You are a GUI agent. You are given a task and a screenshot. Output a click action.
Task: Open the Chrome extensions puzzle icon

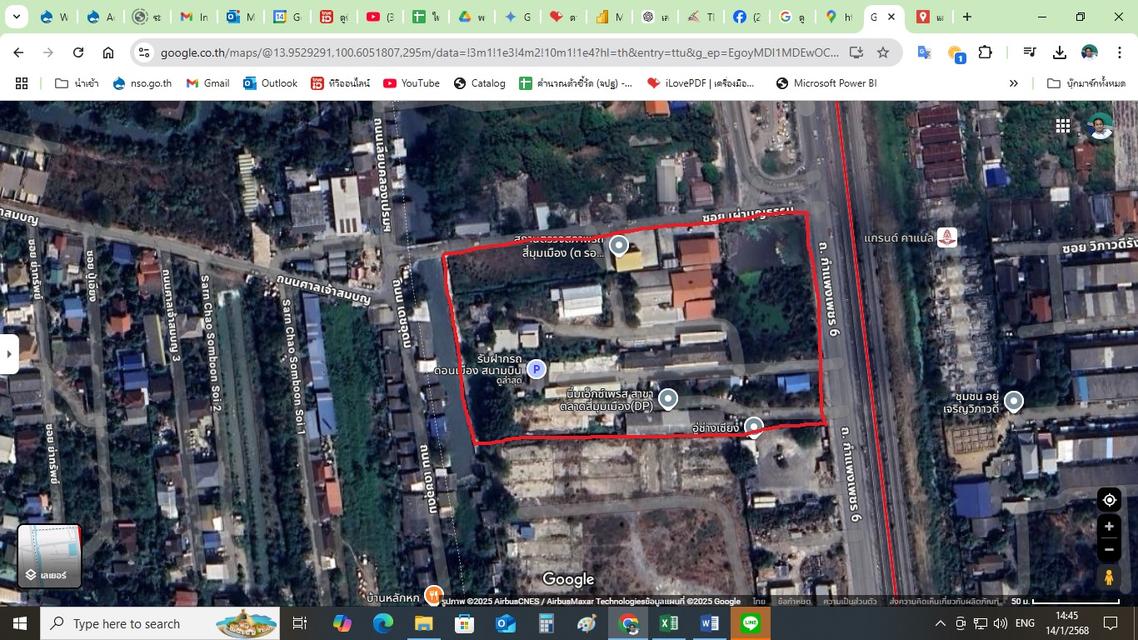[x=985, y=52]
